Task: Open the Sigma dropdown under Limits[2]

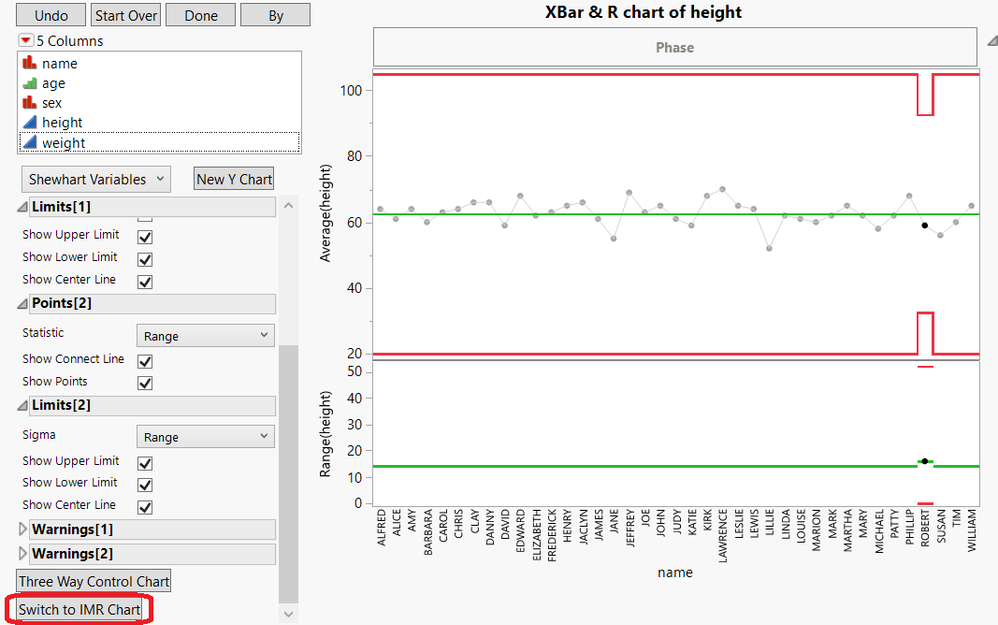Action: pos(204,436)
